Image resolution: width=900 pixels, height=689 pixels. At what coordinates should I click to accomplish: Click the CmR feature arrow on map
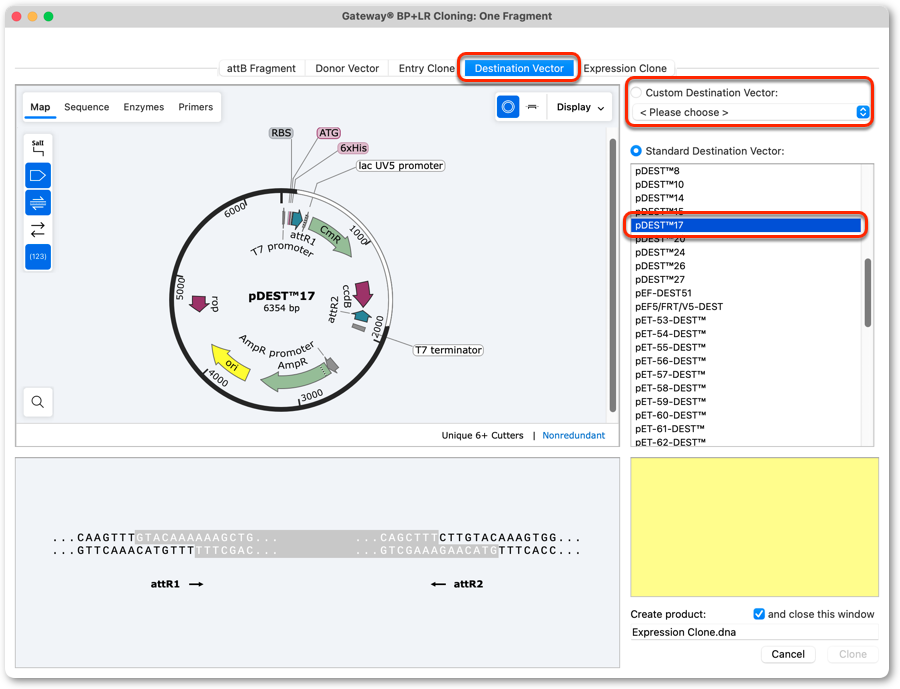[331, 237]
